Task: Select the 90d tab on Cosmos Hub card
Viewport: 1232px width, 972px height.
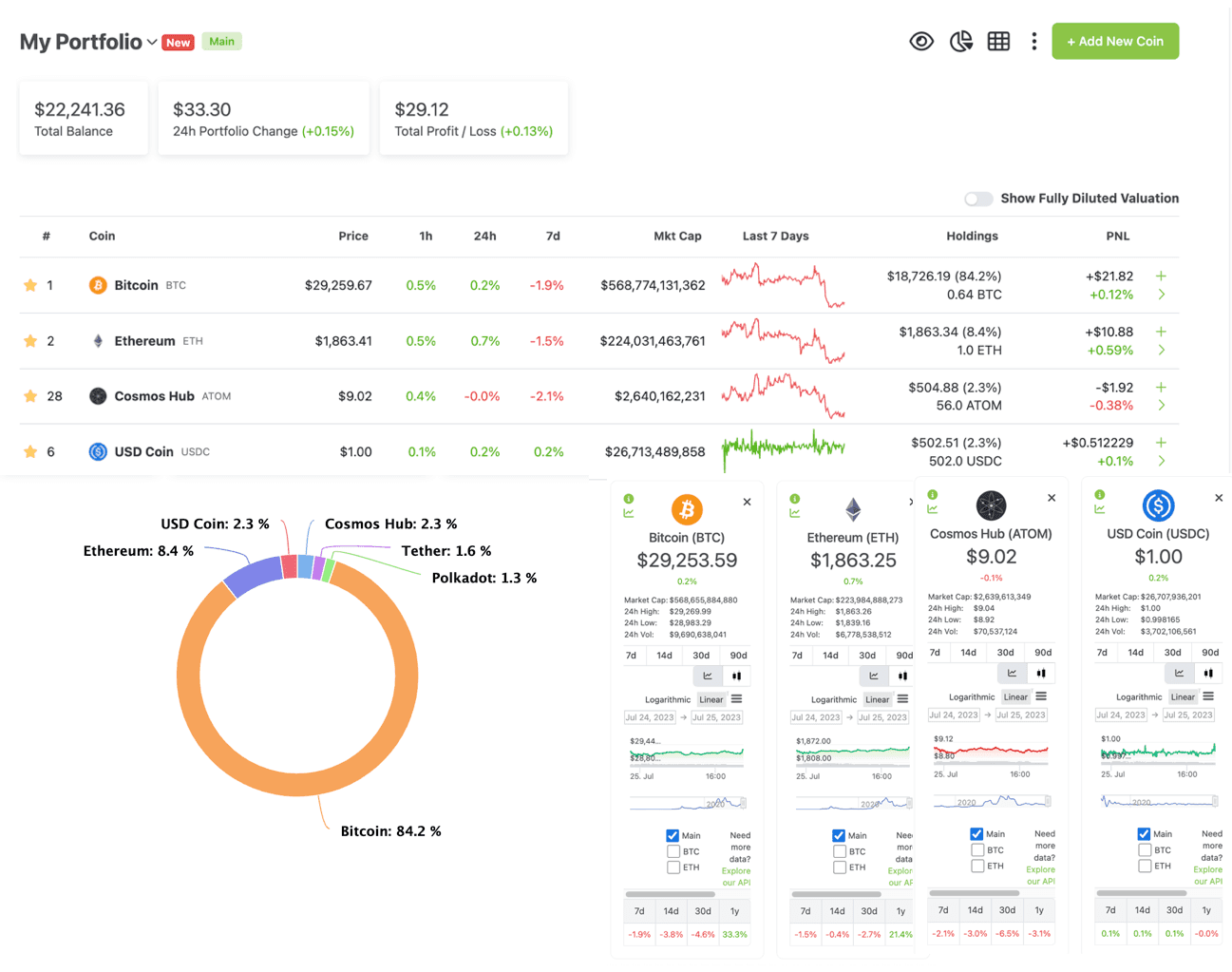Action: (x=1042, y=653)
